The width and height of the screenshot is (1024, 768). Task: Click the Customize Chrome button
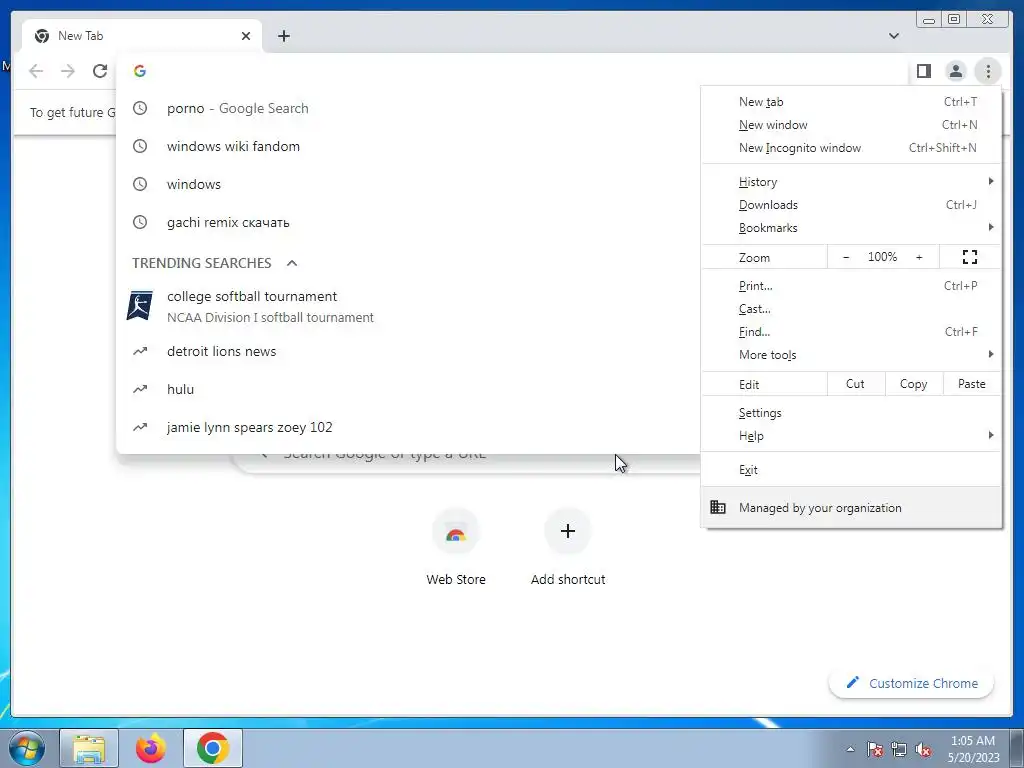pos(912,683)
